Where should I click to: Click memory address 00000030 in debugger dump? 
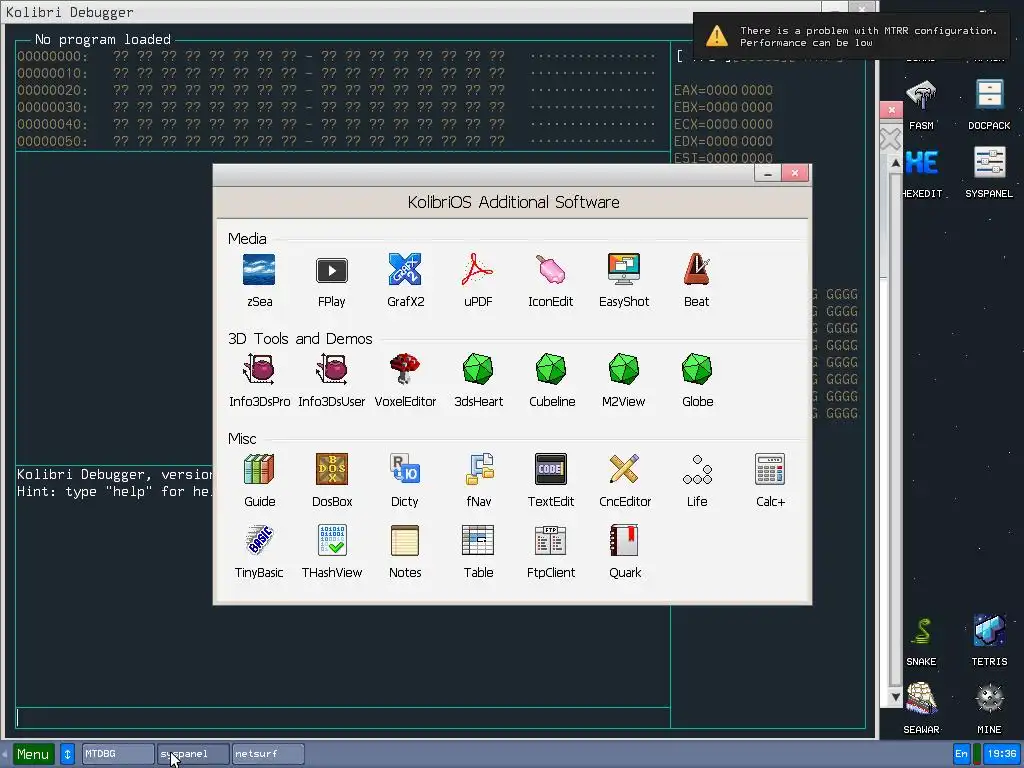(x=52, y=107)
